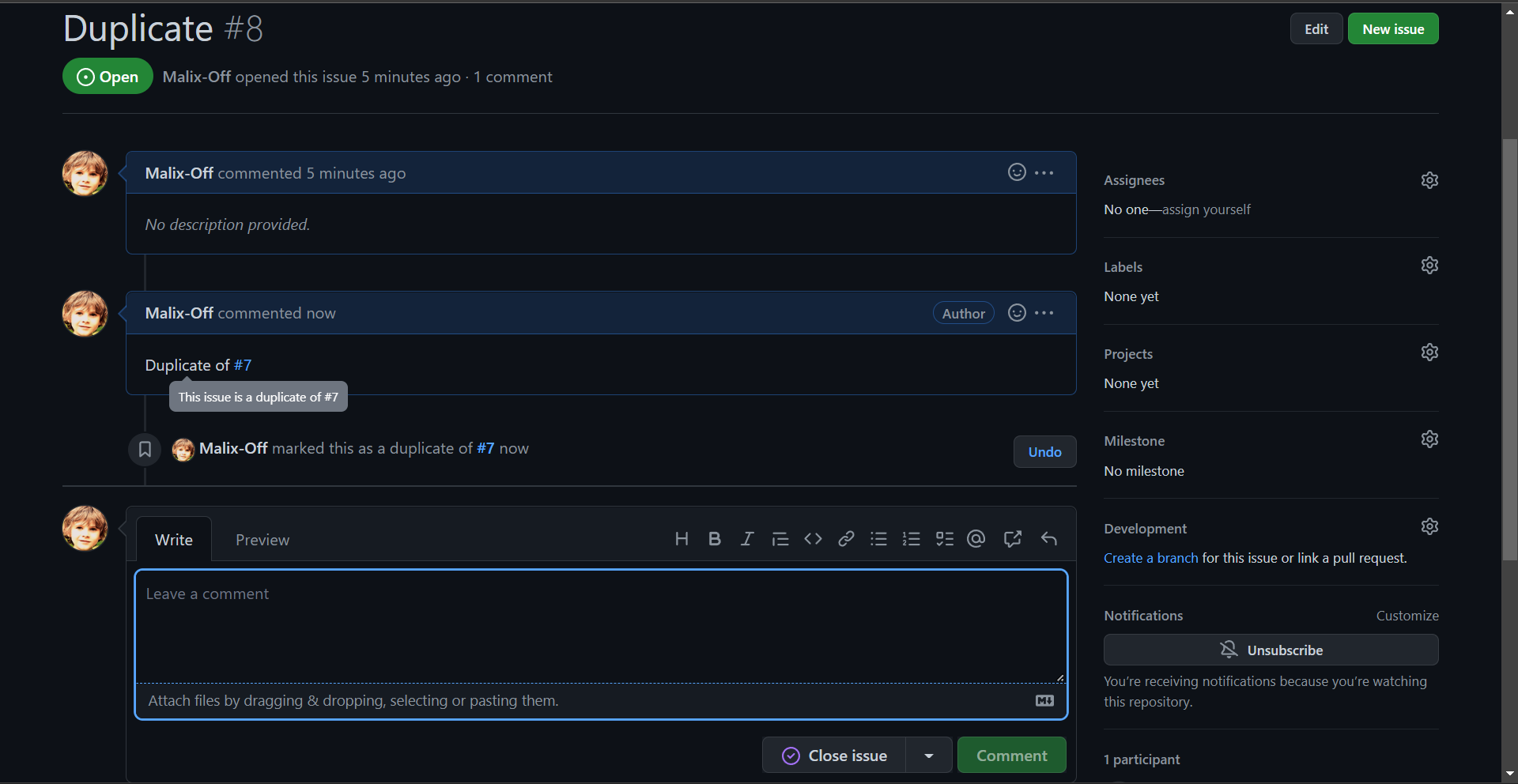Click the Leave a comment field
Screen dimensions: 1518x784
[x=601, y=624]
